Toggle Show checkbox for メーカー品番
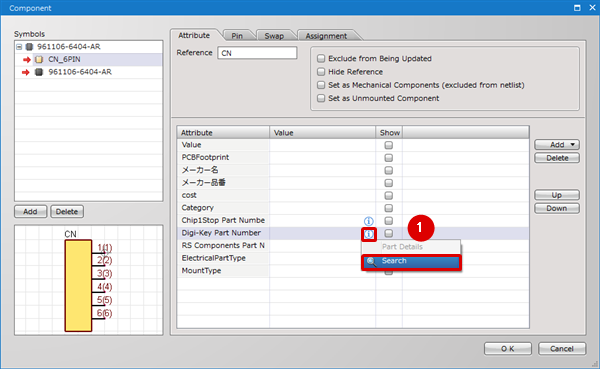 pyautogui.click(x=388, y=183)
